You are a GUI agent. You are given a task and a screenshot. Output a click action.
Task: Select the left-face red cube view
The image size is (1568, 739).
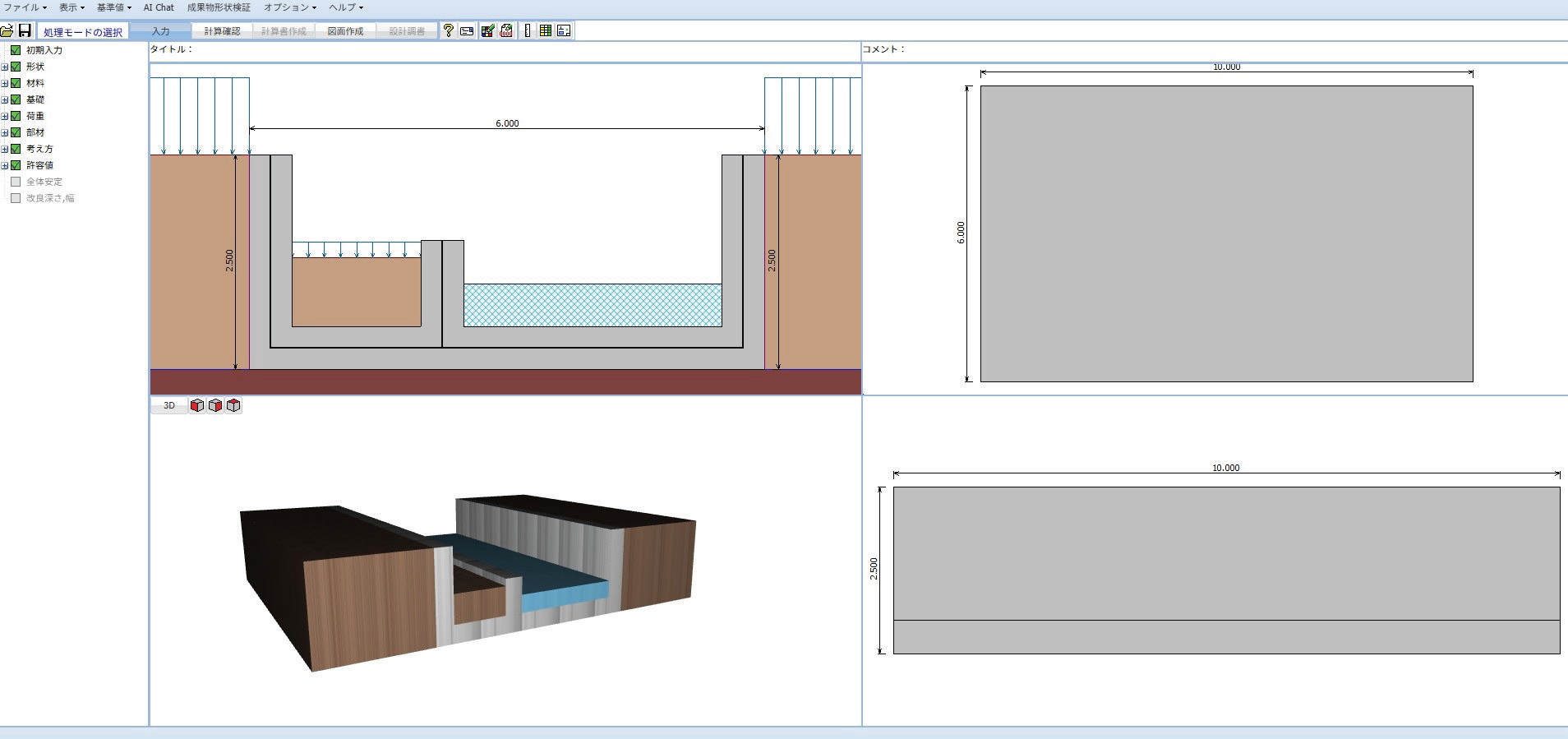tap(197, 405)
